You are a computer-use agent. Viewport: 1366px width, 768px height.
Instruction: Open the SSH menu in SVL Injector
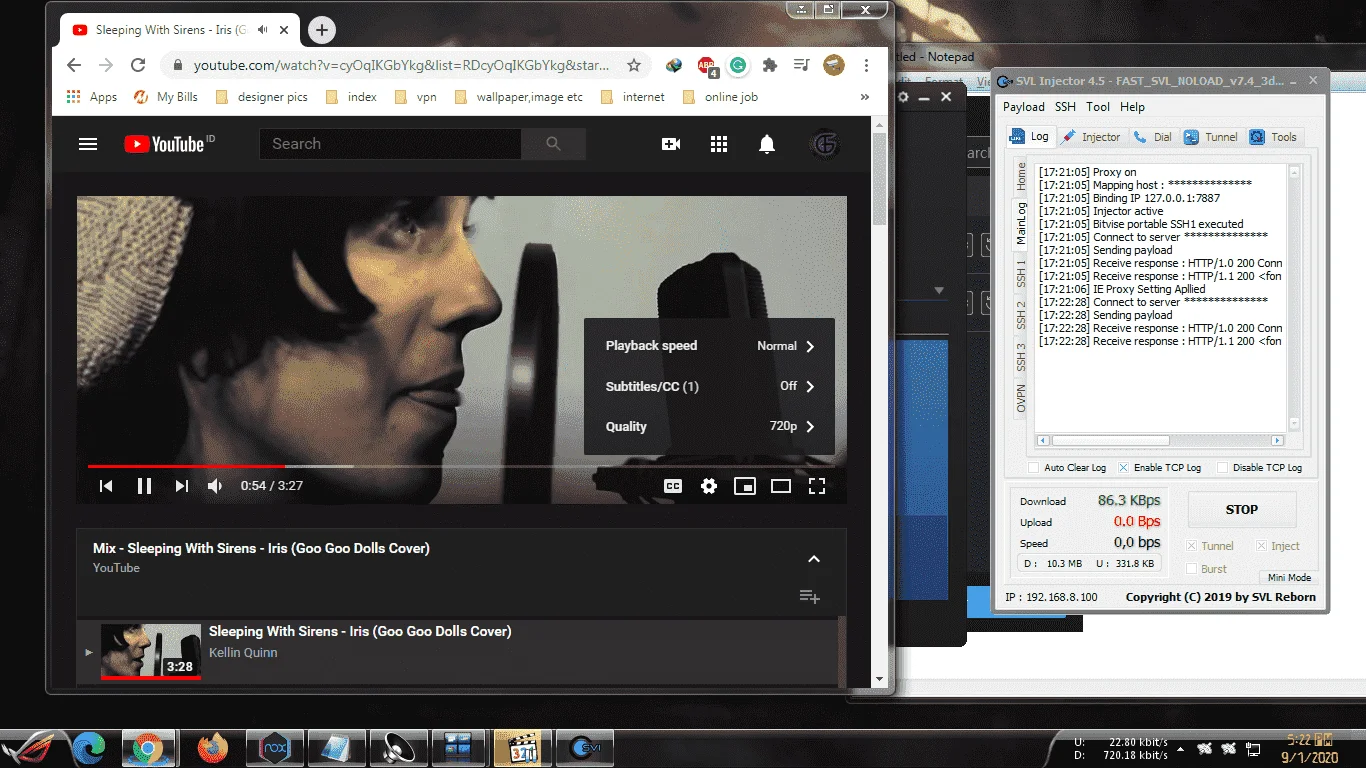click(1065, 107)
